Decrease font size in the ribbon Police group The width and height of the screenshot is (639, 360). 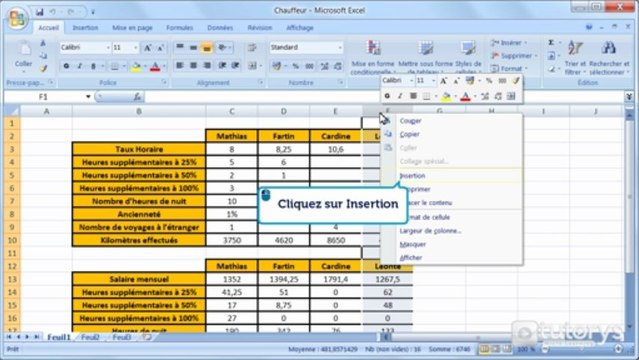click(x=161, y=48)
